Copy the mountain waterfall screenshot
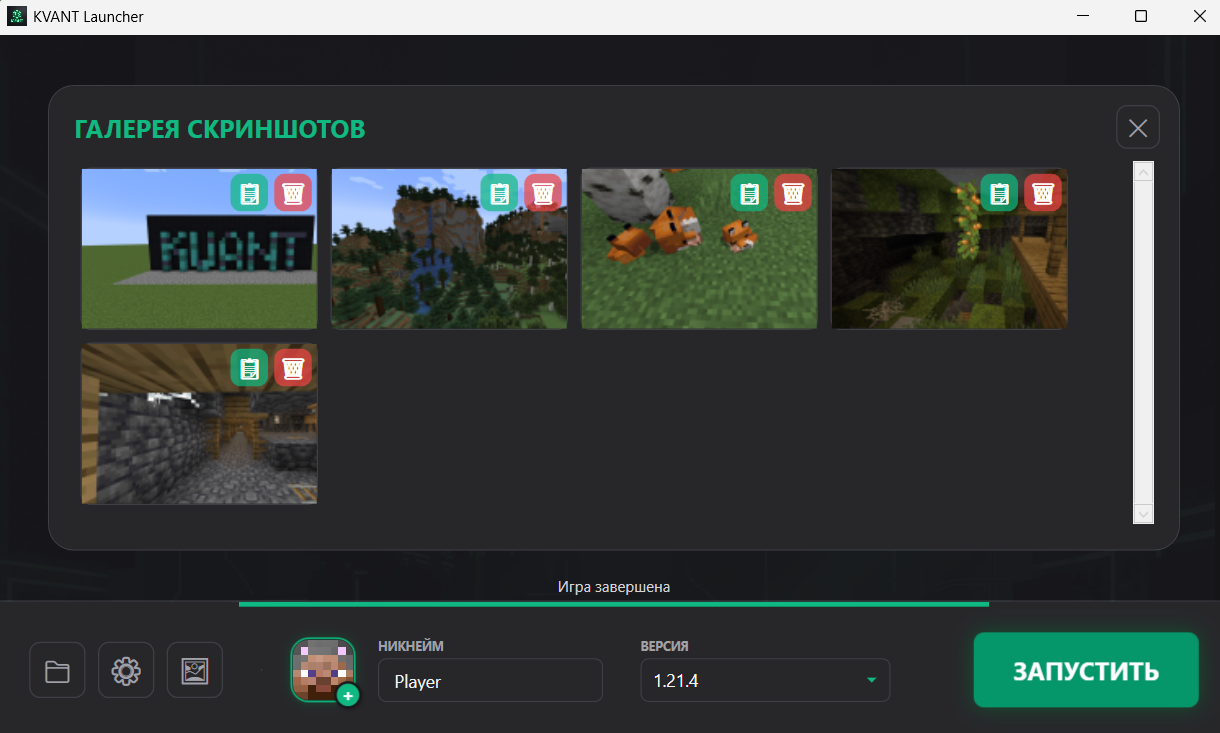Image resolution: width=1220 pixels, height=733 pixels. [500, 193]
